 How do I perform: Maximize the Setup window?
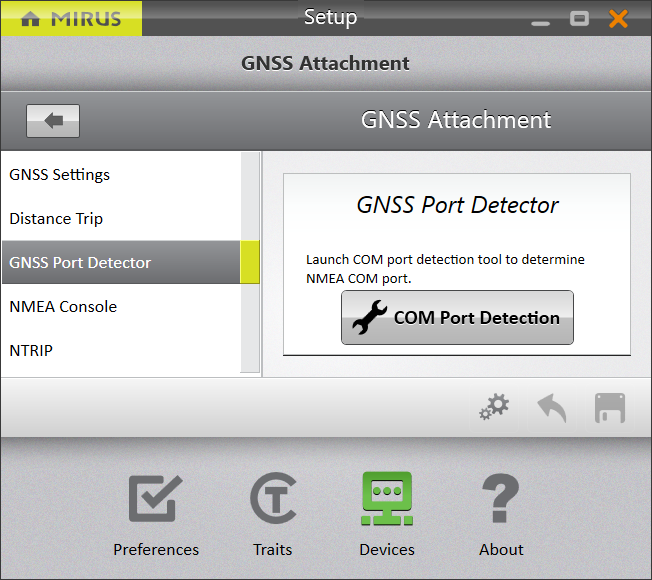point(579,19)
